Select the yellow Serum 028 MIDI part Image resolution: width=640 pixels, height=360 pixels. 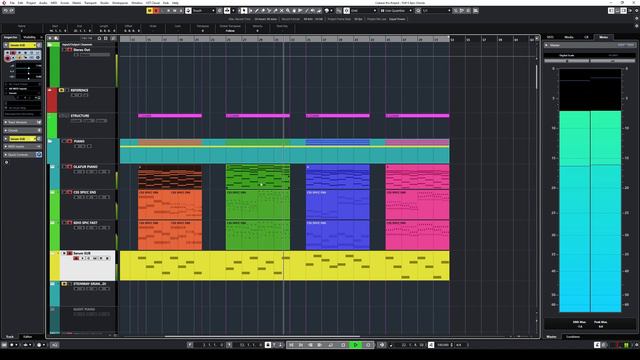coord(284,266)
